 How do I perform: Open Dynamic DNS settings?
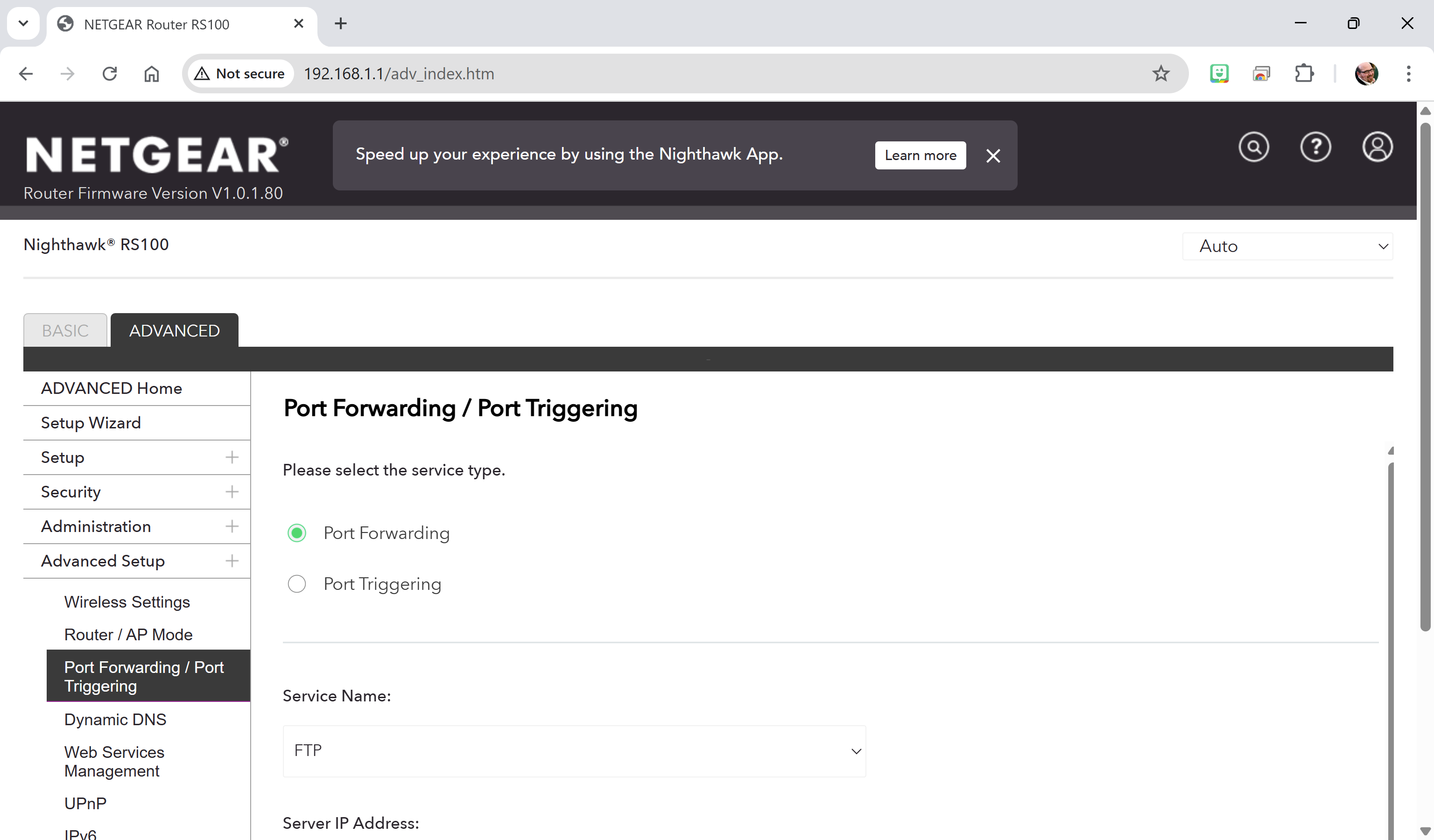point(115,720)
